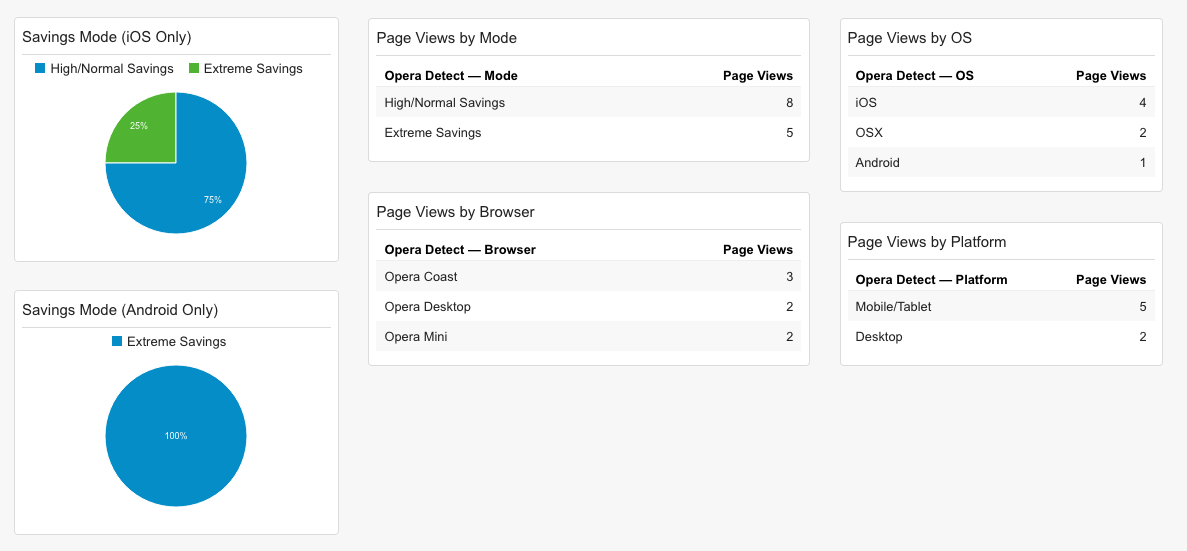Click the 100% Android pie chart
1187x551 pixels.
(176, 436)
